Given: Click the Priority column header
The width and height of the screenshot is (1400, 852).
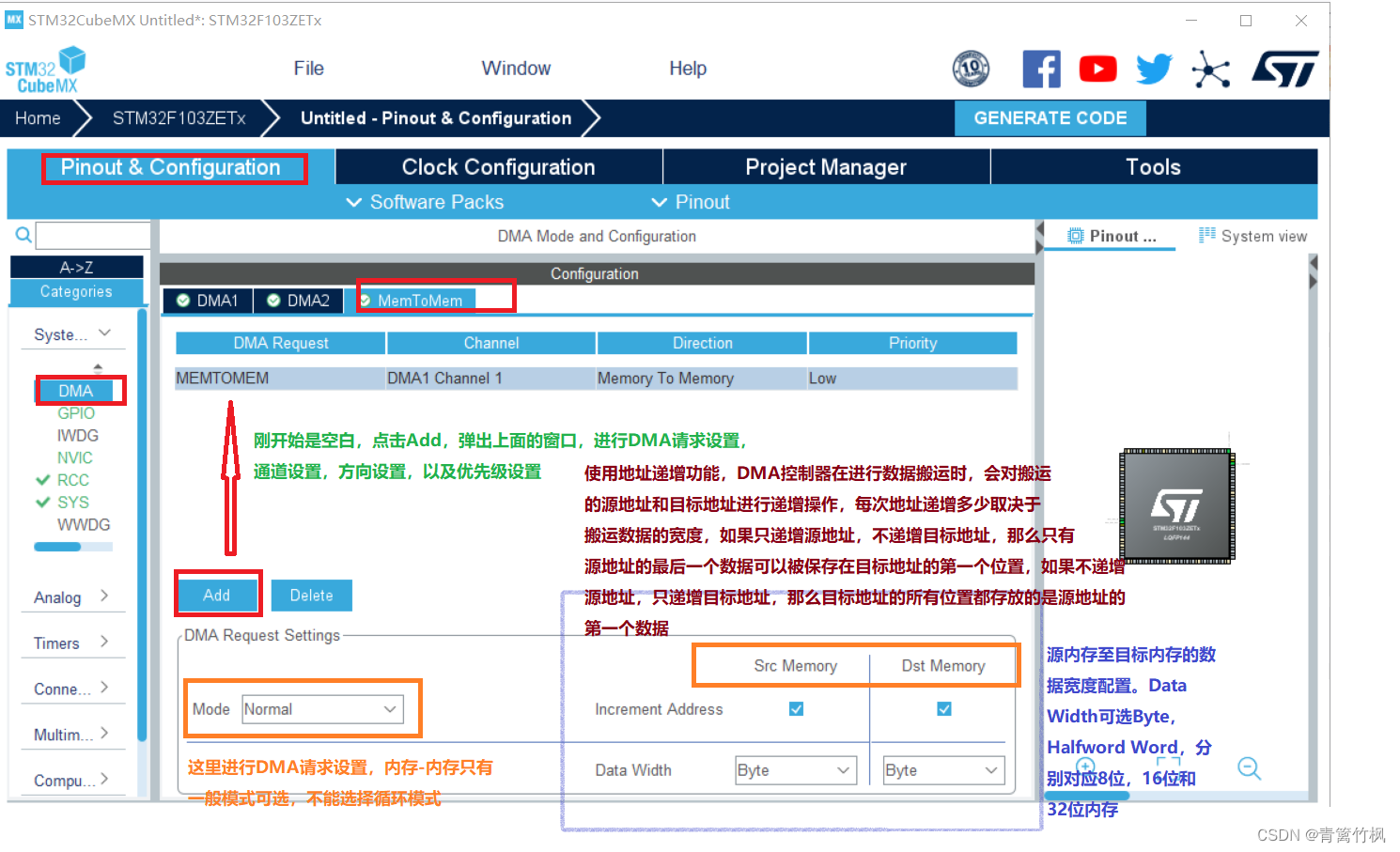Looking at the screenshot, I should point(913,343).
